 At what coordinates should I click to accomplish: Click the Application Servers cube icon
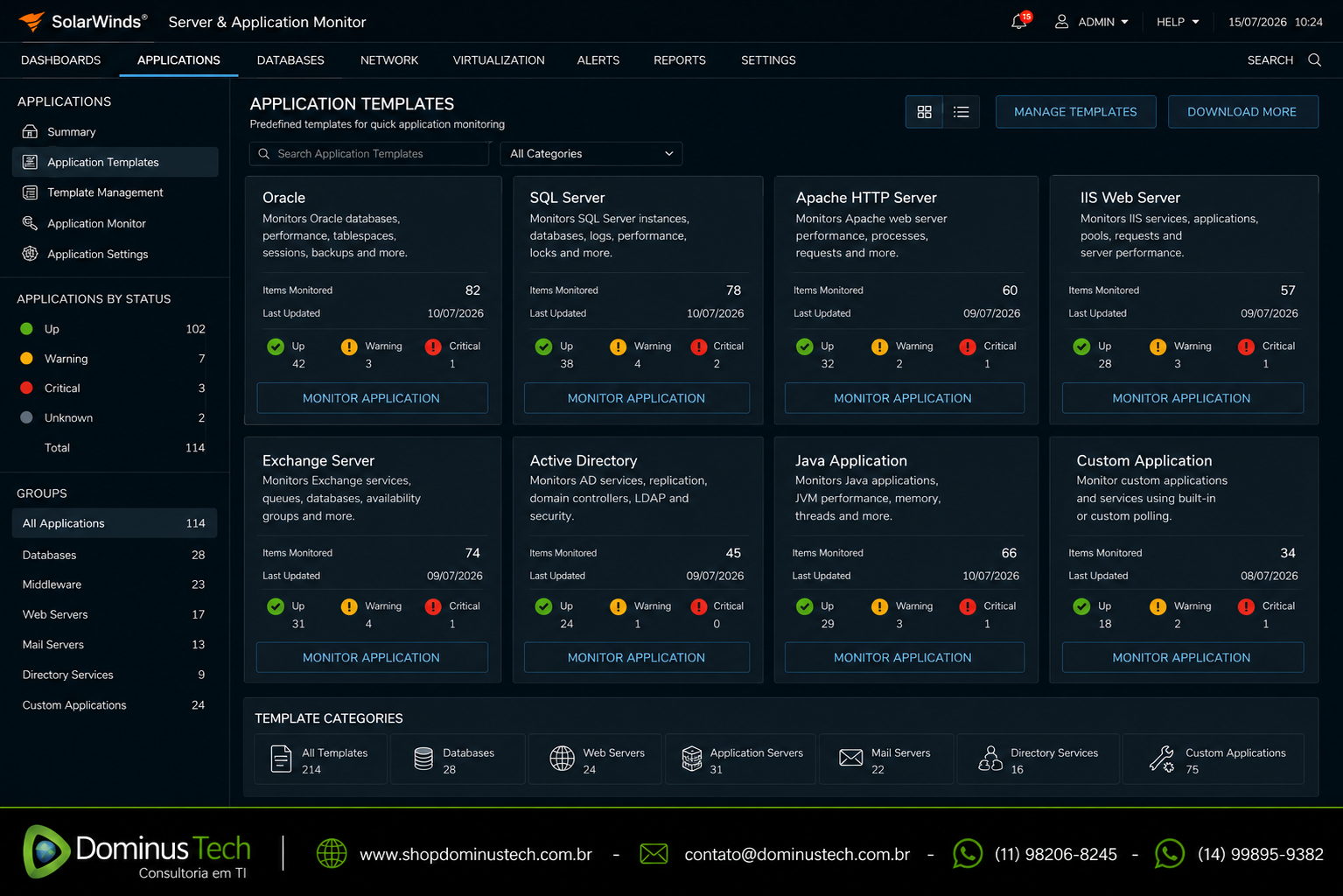[x=691, y=759]
